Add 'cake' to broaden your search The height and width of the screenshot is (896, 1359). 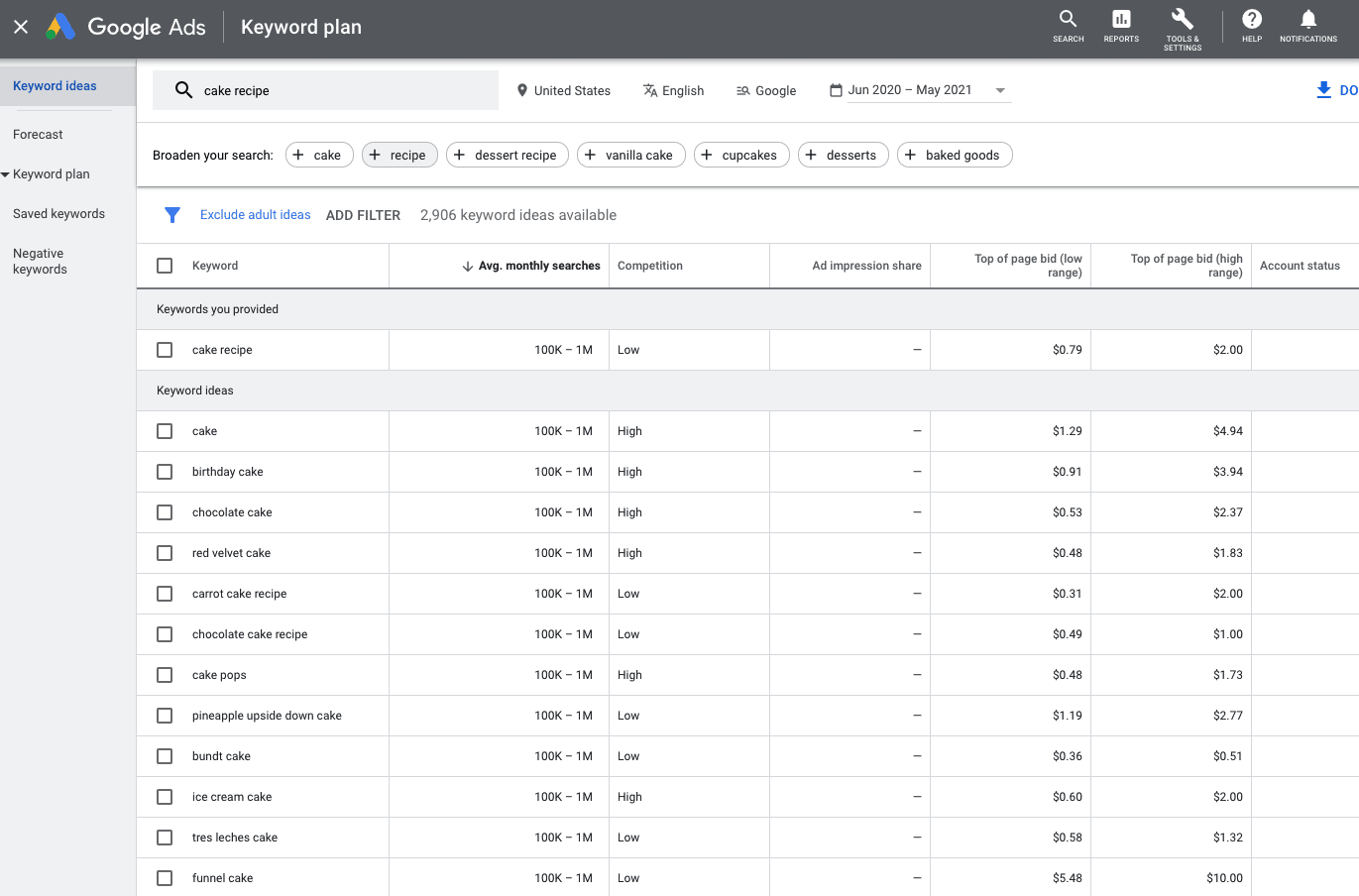(x=319, y=155)
